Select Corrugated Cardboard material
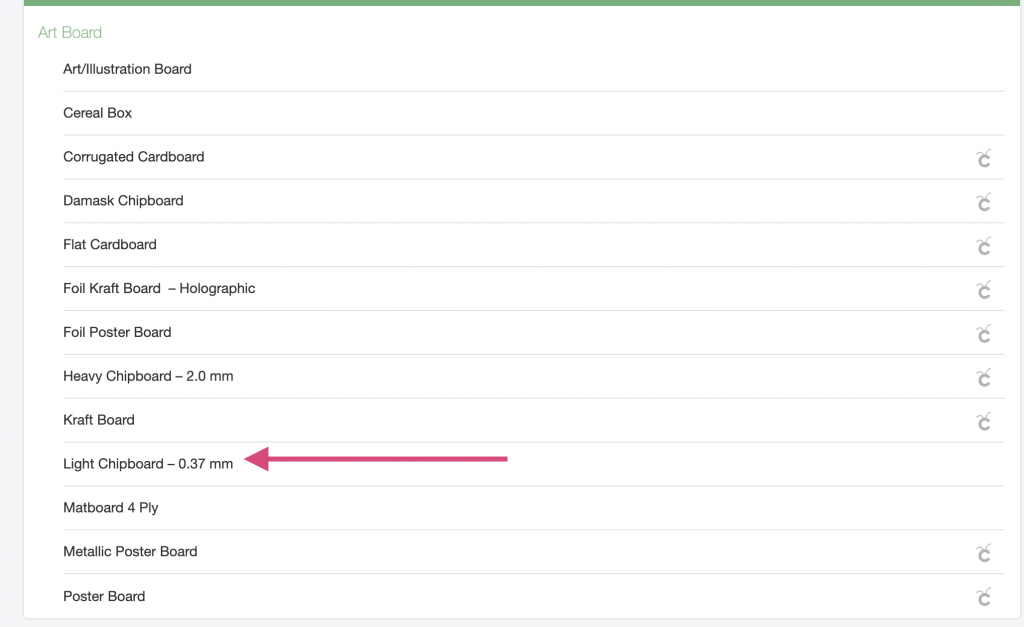The width and height of the screenshot is (1024, 627). [x=134, y=157]
